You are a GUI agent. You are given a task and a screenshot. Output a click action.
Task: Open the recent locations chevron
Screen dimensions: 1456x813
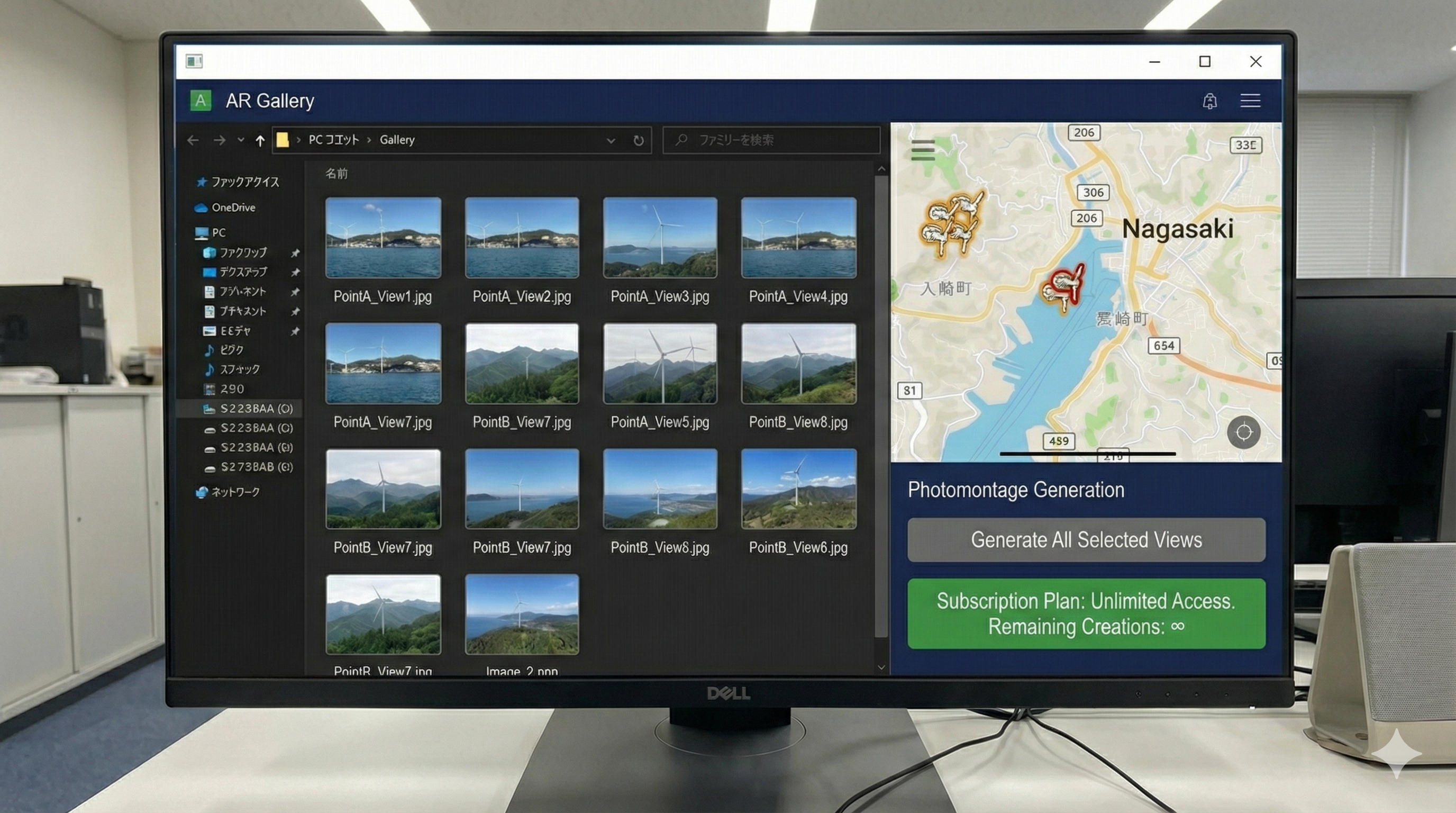(241, 140)
